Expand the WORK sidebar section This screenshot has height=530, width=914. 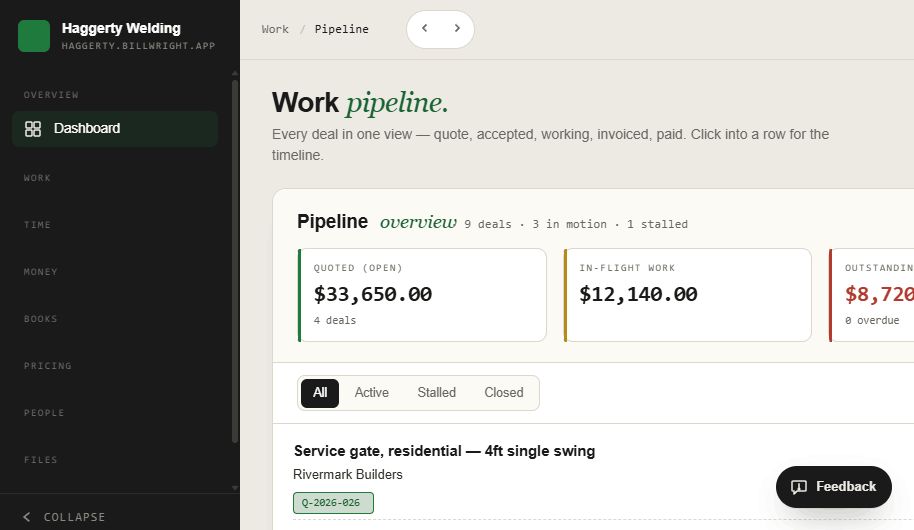click(x=37, y=178)
